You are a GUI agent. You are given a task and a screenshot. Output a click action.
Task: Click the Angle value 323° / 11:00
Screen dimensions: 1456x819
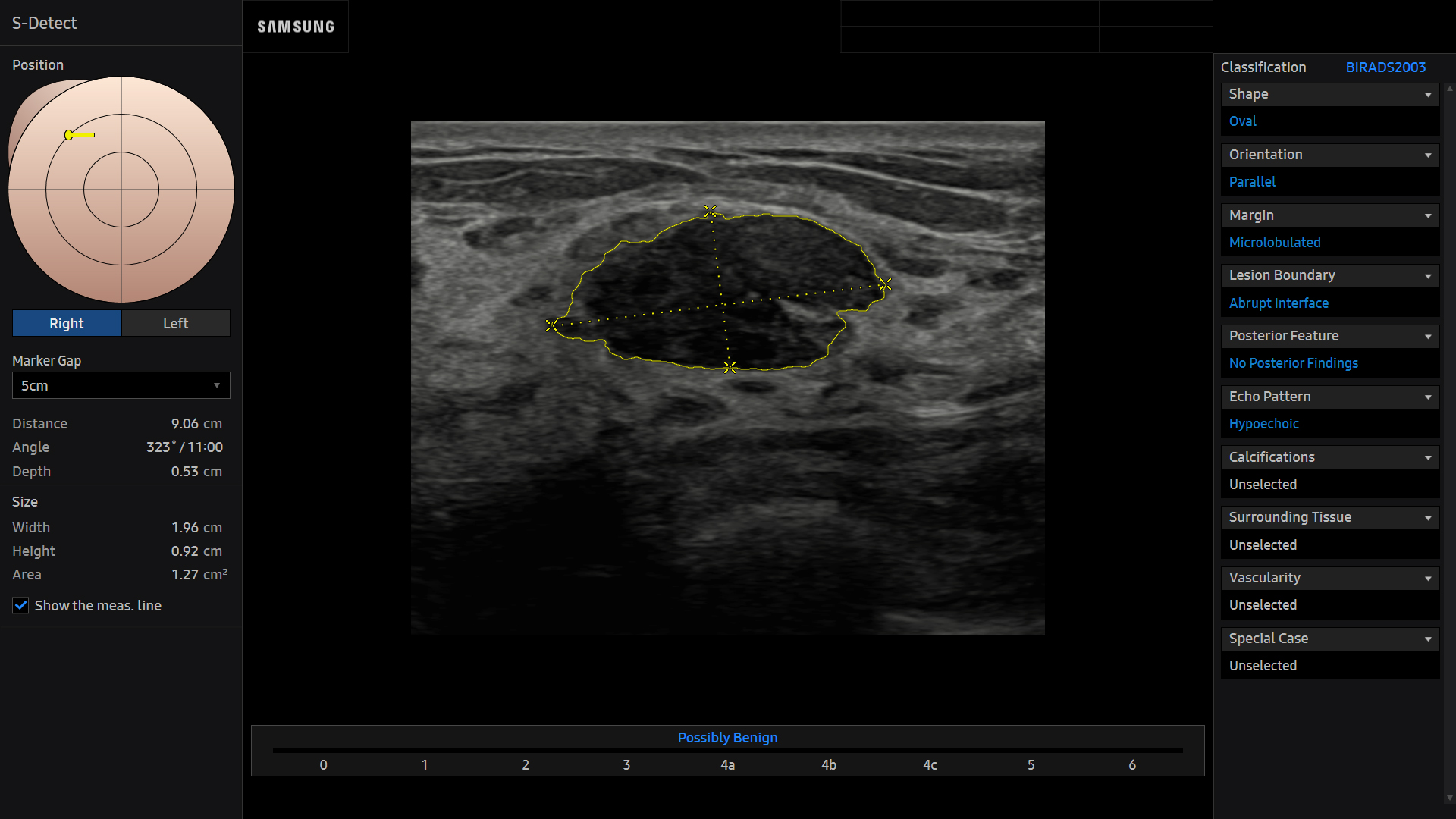click(184, 447)
